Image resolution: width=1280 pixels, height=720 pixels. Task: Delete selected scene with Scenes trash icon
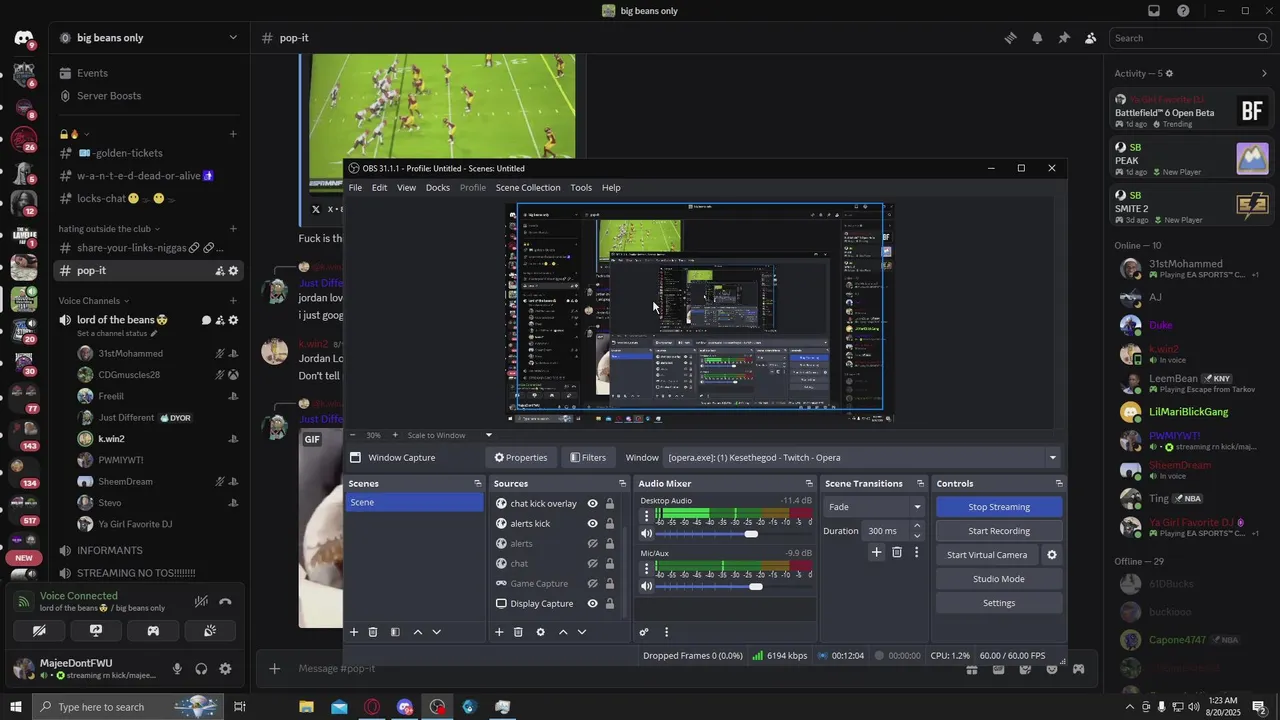tap(373, 632)
